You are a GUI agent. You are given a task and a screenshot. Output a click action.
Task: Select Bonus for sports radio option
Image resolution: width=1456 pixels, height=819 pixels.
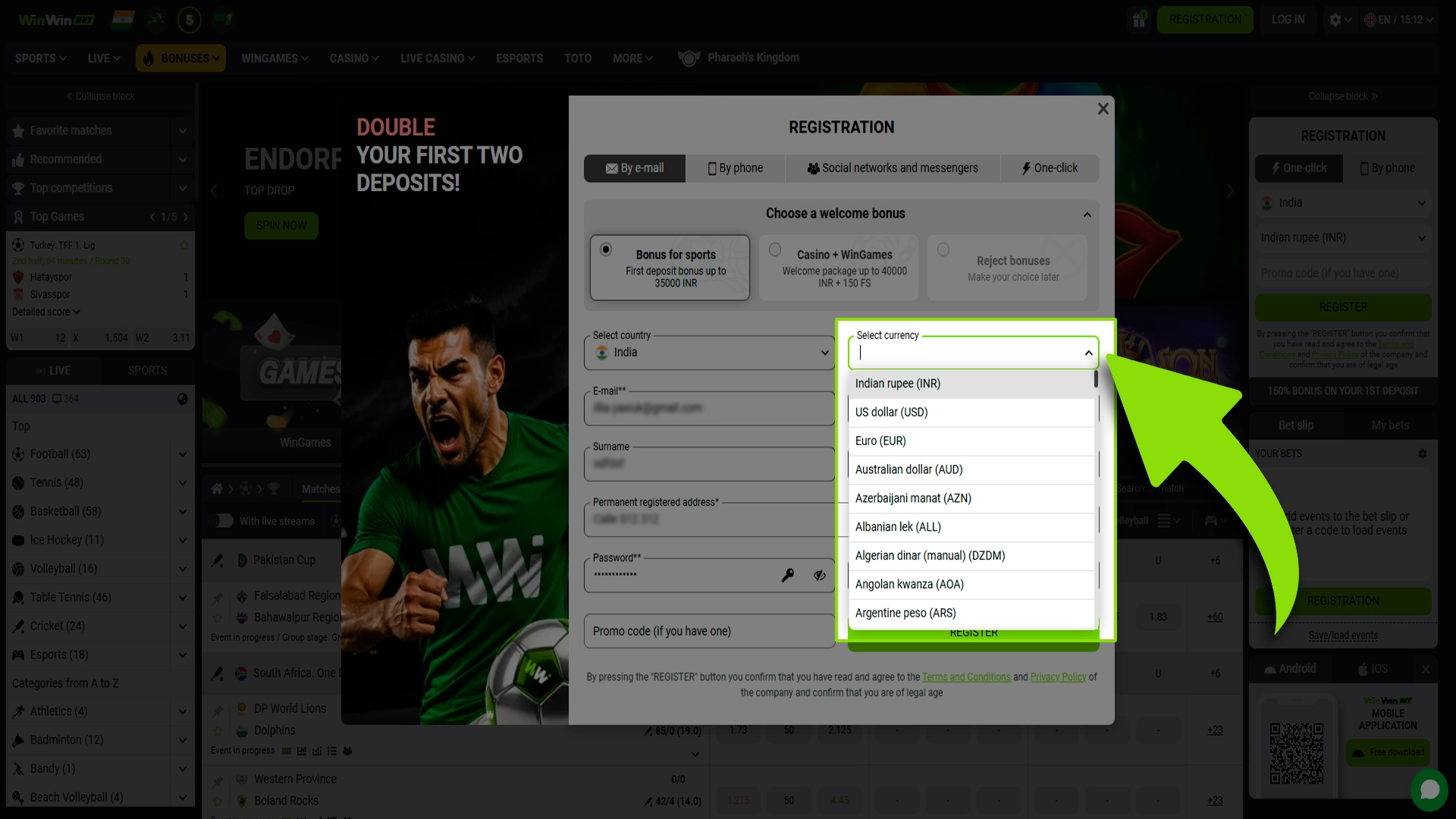click(x=606, y=249)
